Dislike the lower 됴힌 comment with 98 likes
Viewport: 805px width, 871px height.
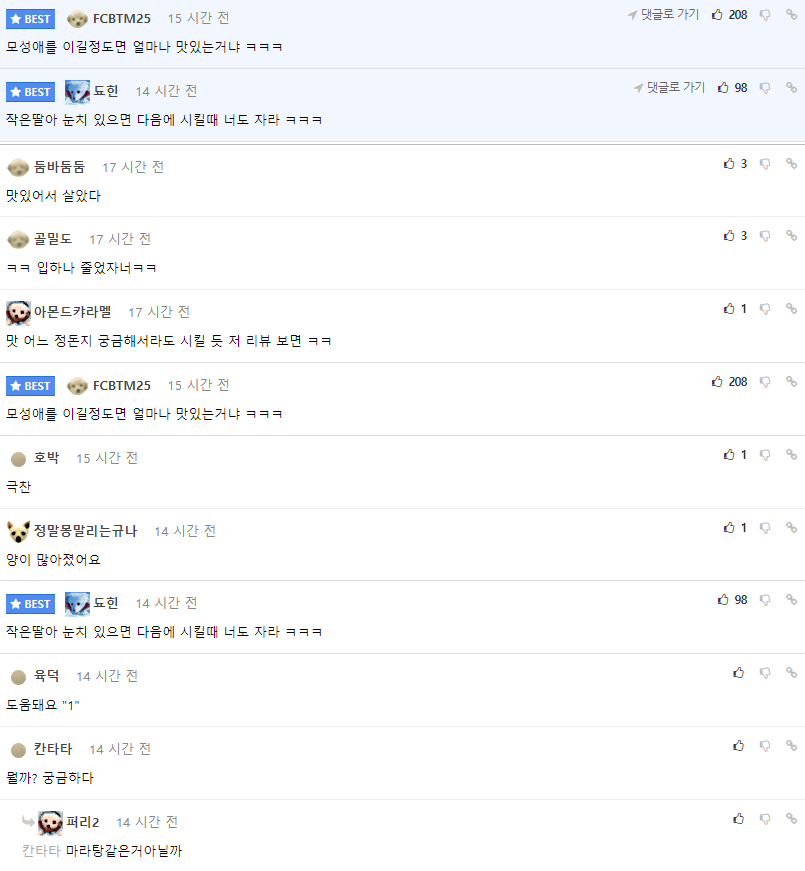765,600
